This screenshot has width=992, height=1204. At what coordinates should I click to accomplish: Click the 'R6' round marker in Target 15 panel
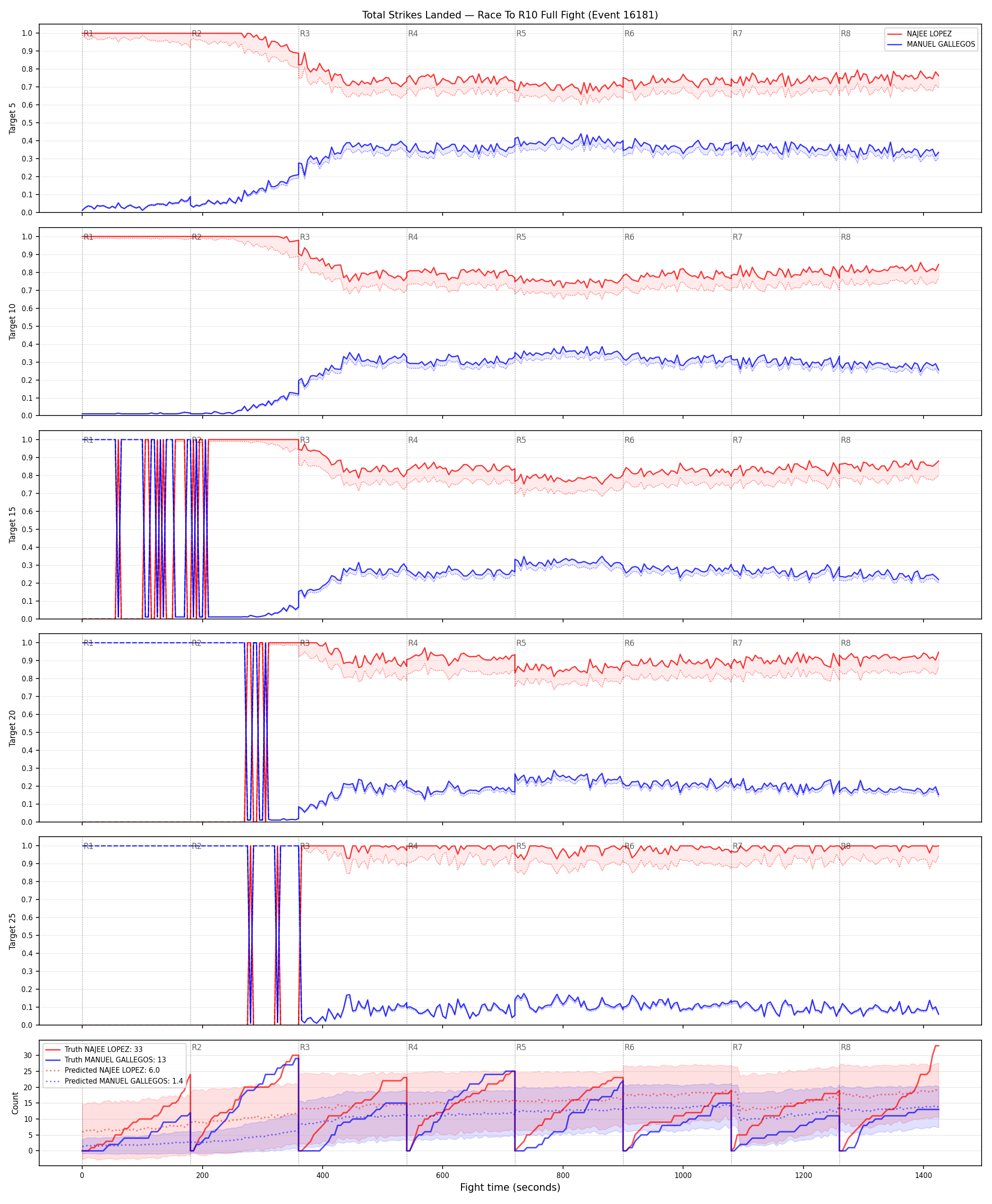pos(629,440)
